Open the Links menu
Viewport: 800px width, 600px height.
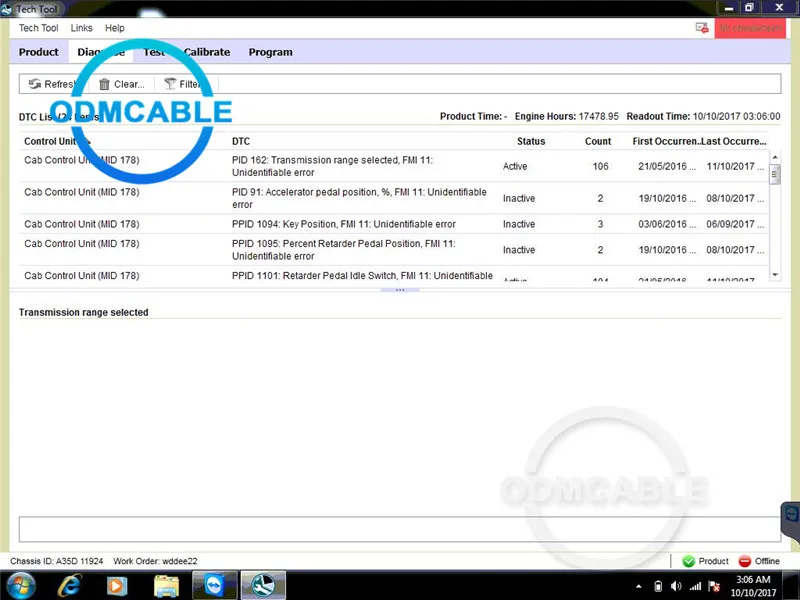(x=82, y=28)
